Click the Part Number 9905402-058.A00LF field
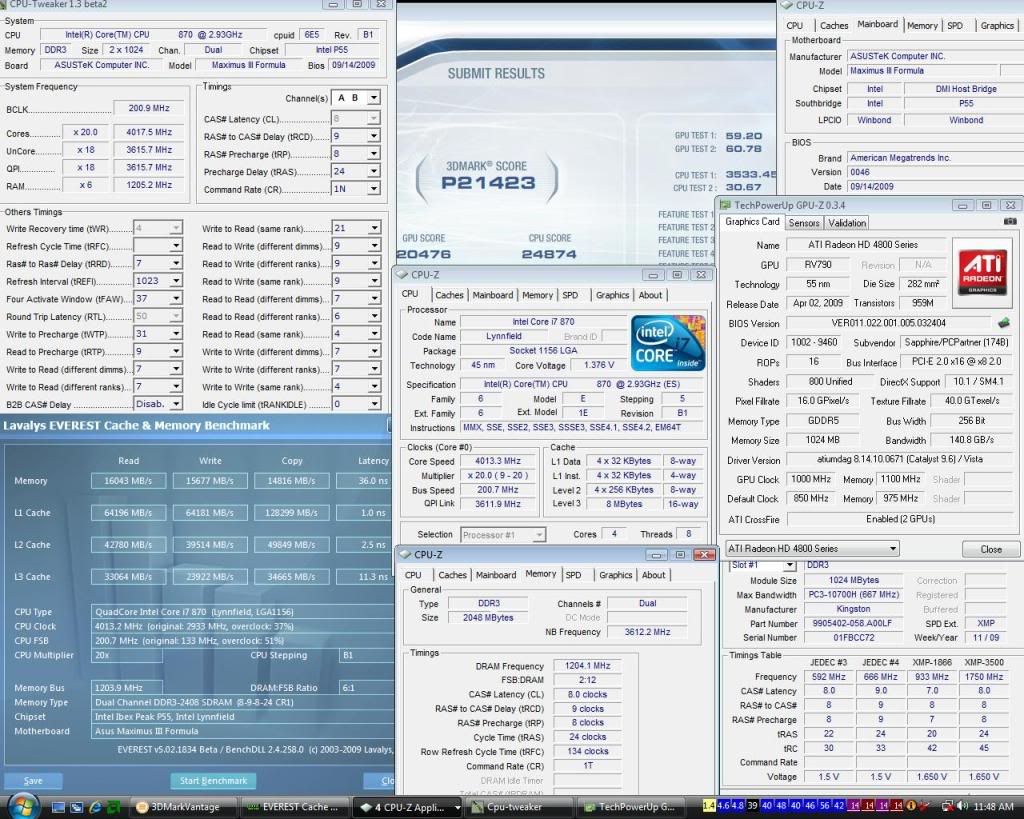 [852, 624]
